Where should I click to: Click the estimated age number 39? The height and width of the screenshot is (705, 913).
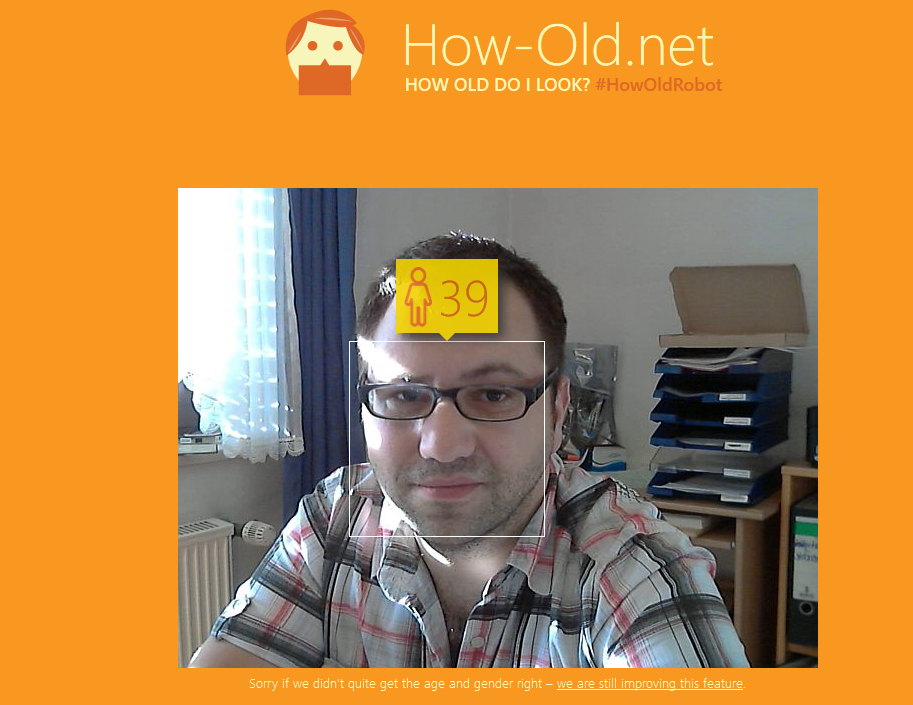(x=464, y=299)
